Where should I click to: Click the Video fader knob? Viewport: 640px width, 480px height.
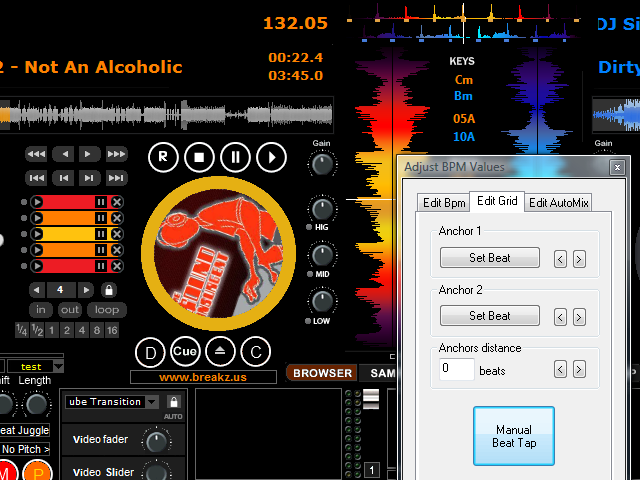click(x=157, y=441)
